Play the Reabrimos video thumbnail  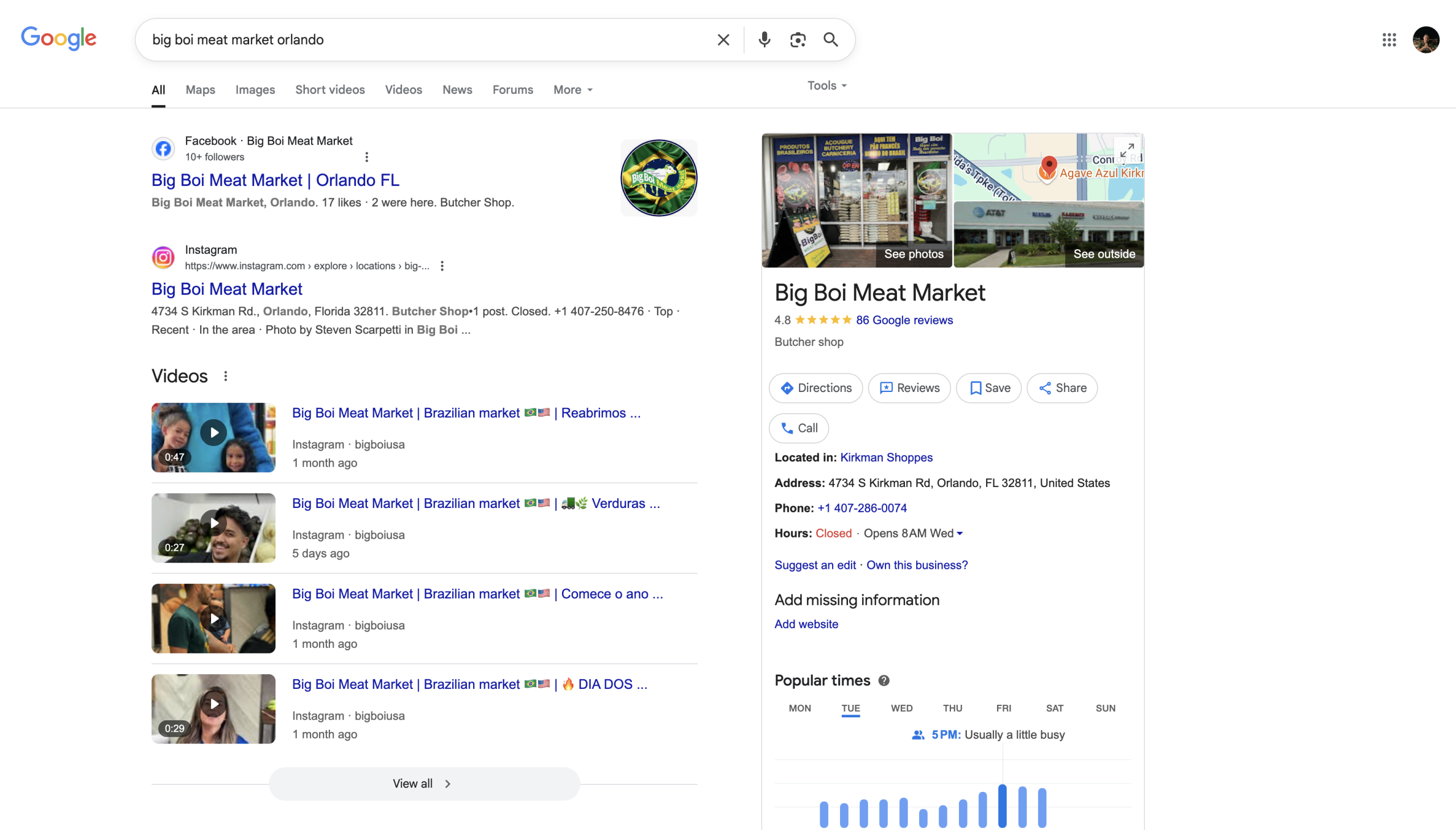click(213, 437)
